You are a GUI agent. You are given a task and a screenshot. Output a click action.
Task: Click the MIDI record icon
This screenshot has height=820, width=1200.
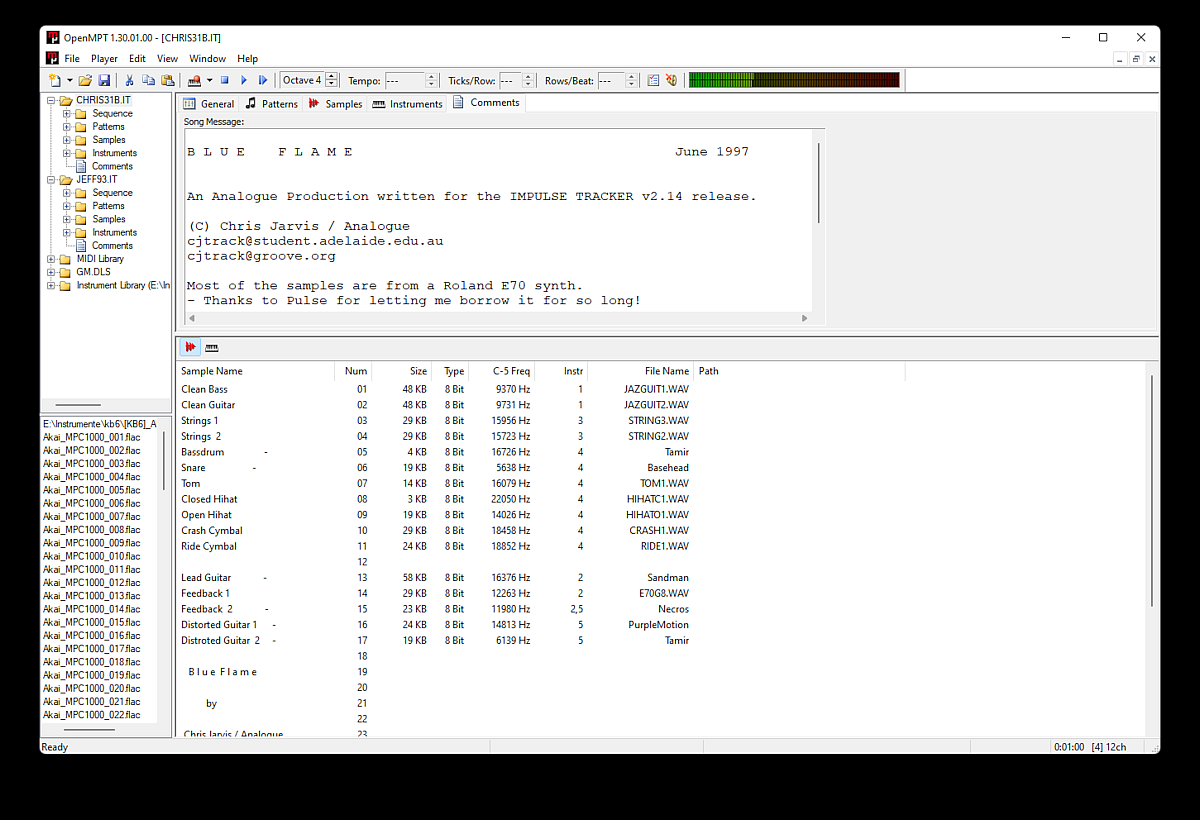click(194, 80)
